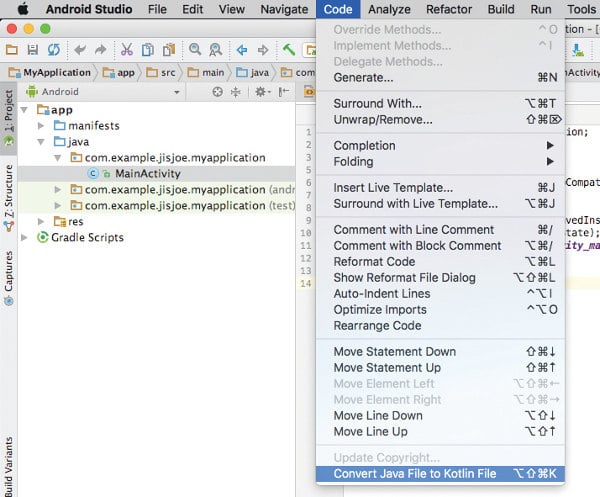The width and height of the screenshot is (600, 497).
Task: Click the Save All toolbar icon
Action: pyautogui.click(x=33, y=49)
